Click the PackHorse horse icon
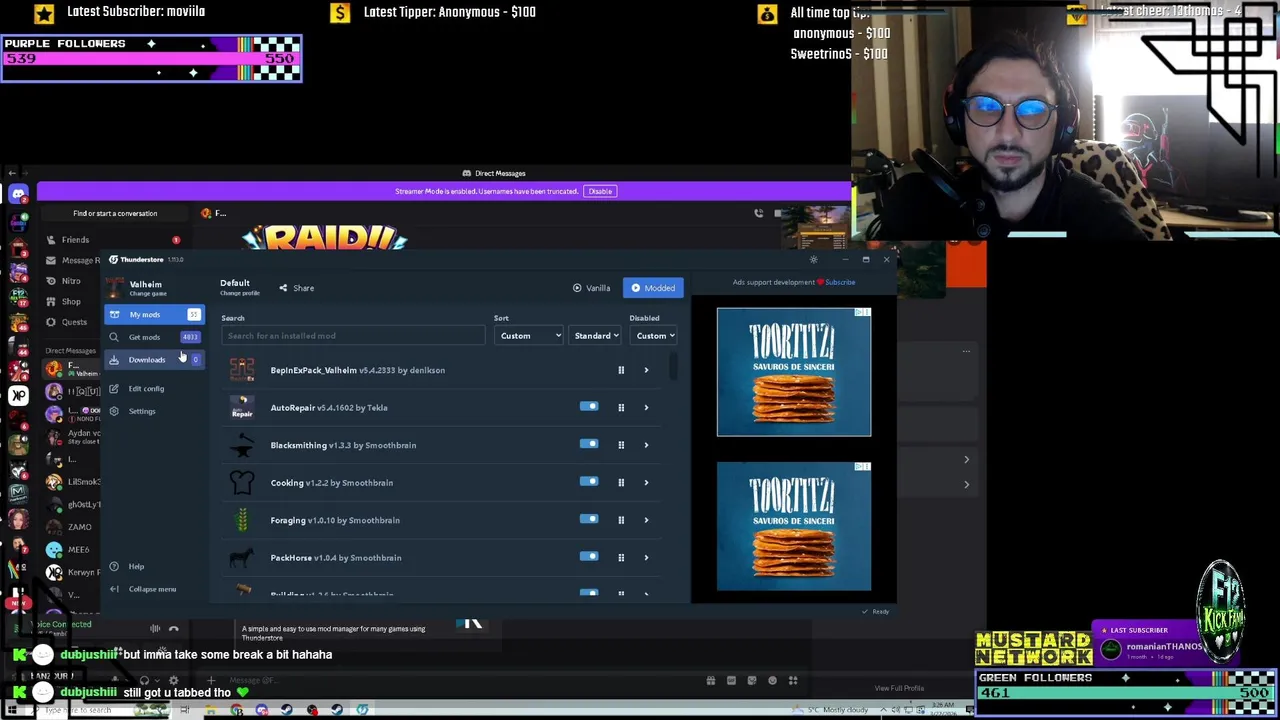 point(242,557)
